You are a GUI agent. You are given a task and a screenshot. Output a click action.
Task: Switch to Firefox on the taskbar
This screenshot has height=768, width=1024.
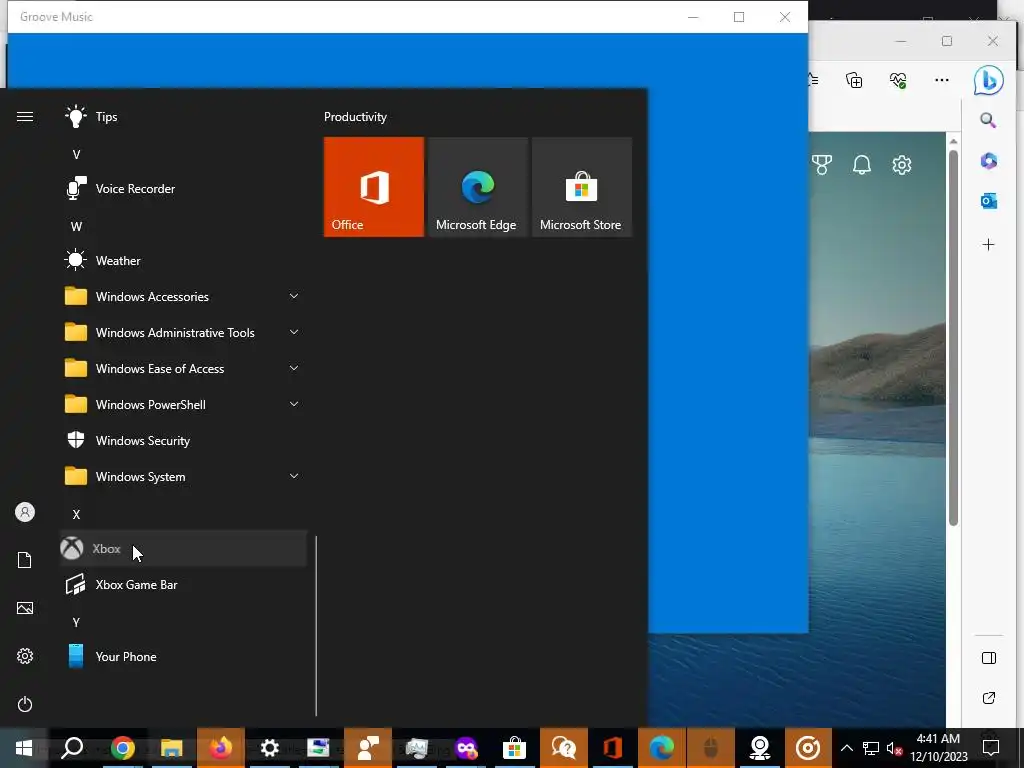click(221, 748)
